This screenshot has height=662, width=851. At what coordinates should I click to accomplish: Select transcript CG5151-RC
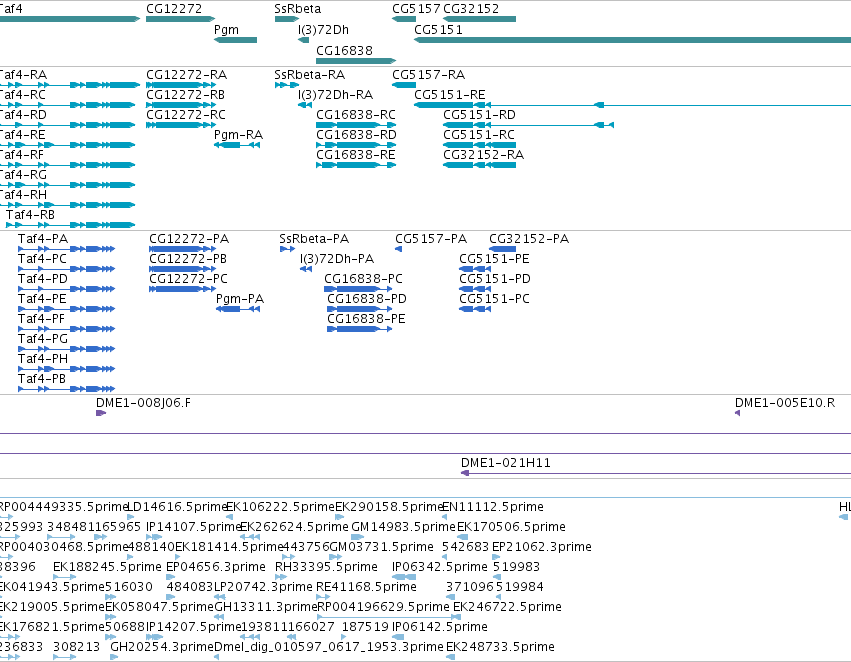(479, 145)
